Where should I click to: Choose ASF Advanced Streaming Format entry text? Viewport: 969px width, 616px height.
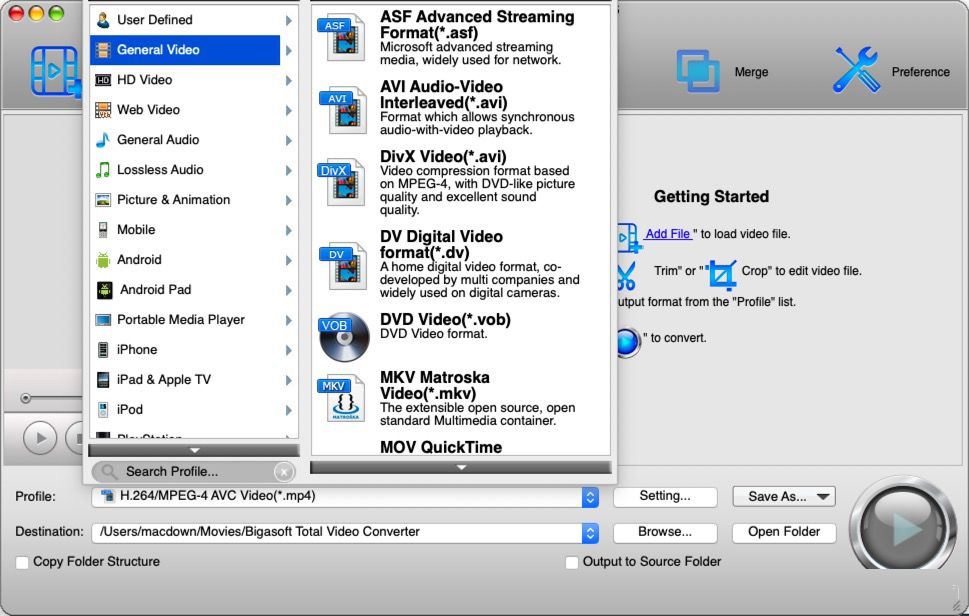[477, 38]
